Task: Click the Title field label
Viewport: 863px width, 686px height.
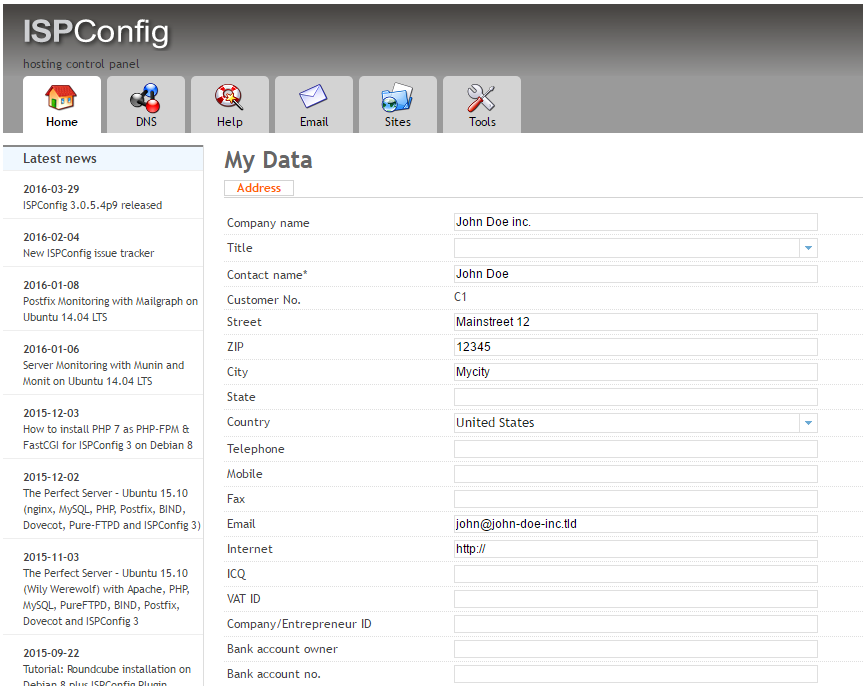Action: 239,248
